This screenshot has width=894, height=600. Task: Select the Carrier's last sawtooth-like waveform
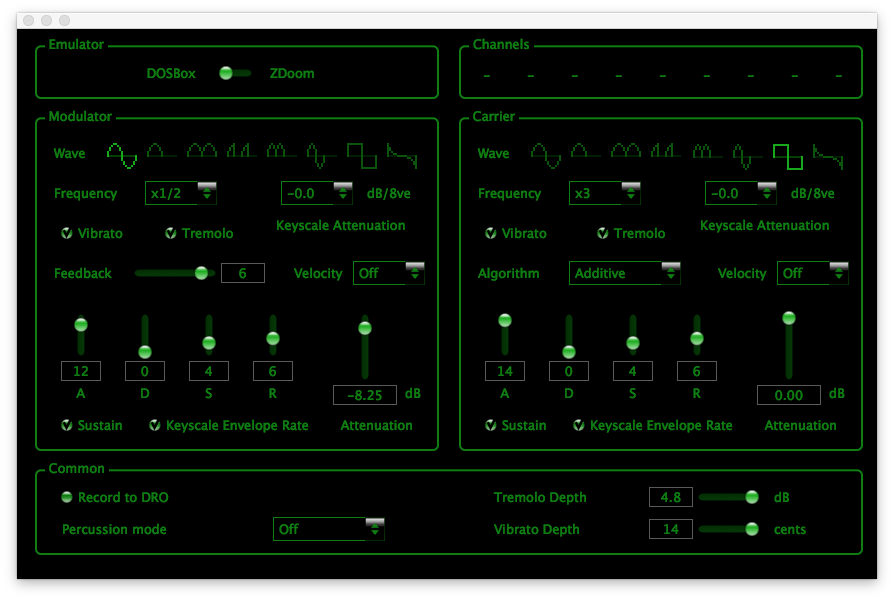pyautogui.click(x=826, y=154)
